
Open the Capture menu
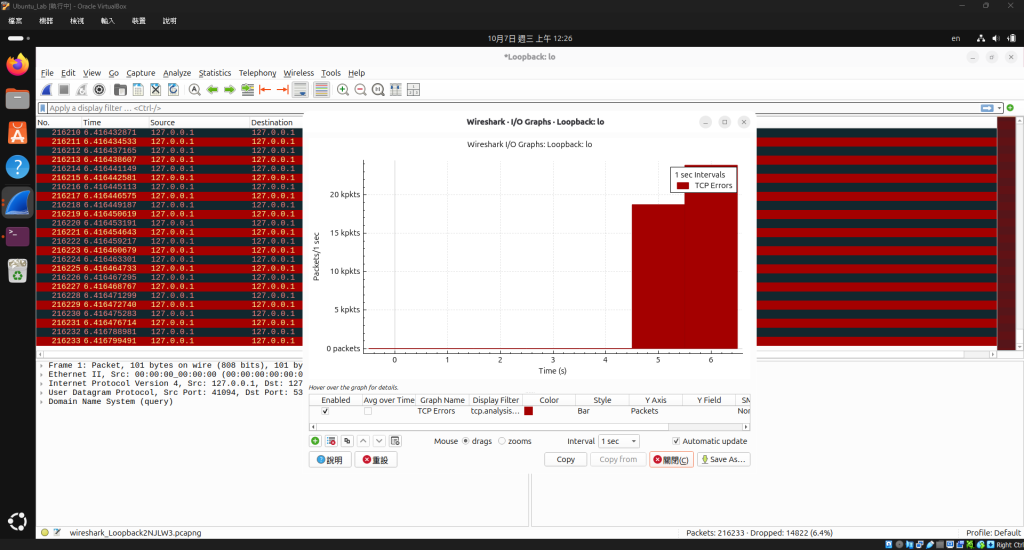pos(140,73)
